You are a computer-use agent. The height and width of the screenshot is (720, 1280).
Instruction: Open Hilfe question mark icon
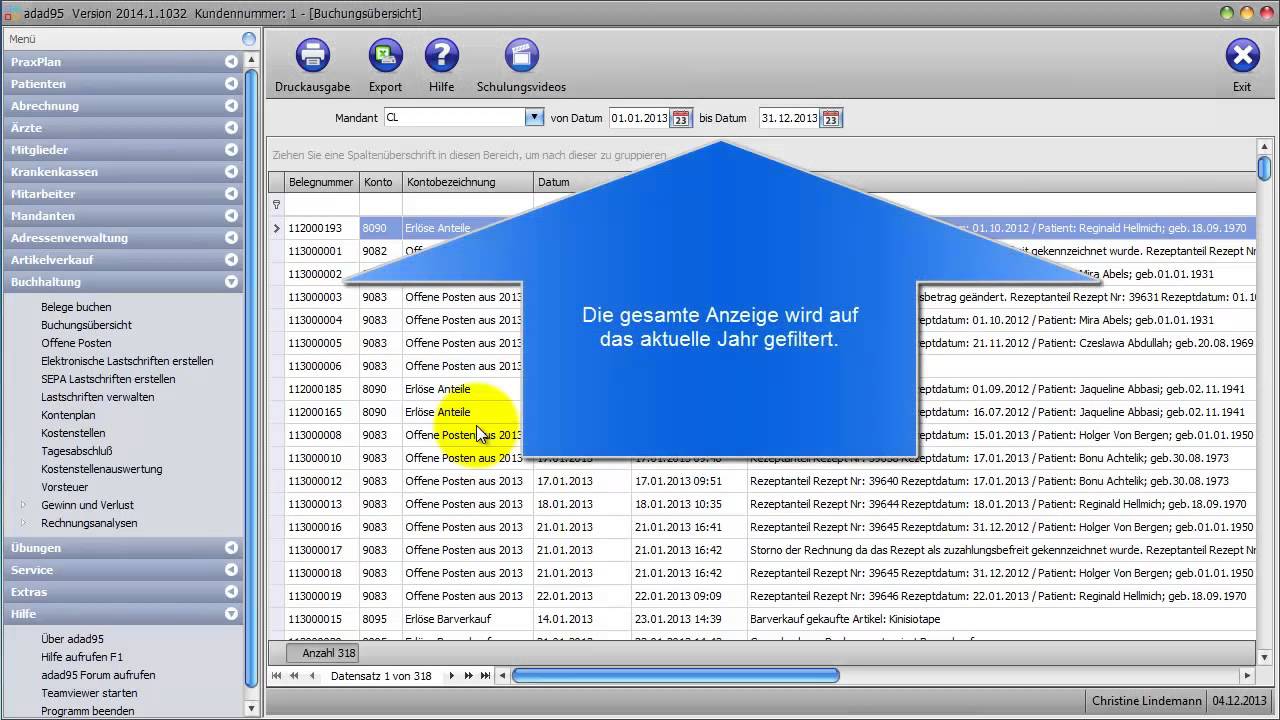441,56
